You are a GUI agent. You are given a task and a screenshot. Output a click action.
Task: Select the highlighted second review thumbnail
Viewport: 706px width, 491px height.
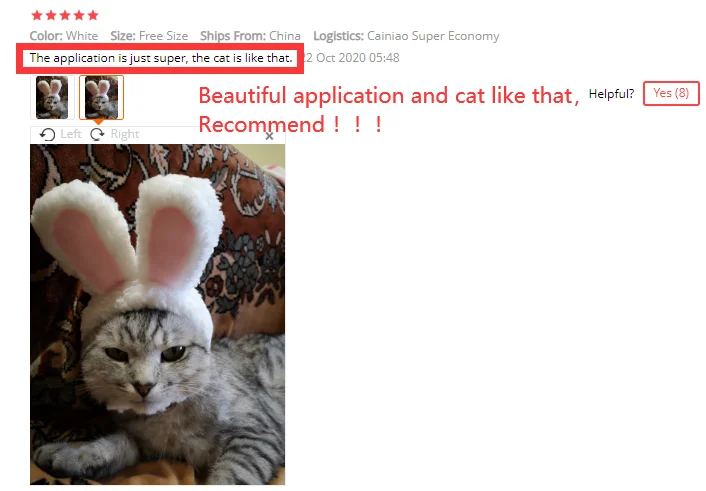pos(101,97)
